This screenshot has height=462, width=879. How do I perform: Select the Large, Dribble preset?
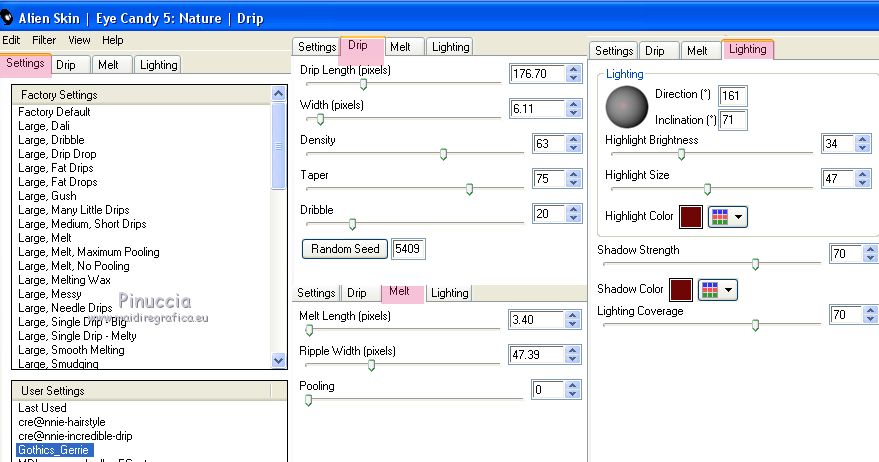(x=51, y=140)
